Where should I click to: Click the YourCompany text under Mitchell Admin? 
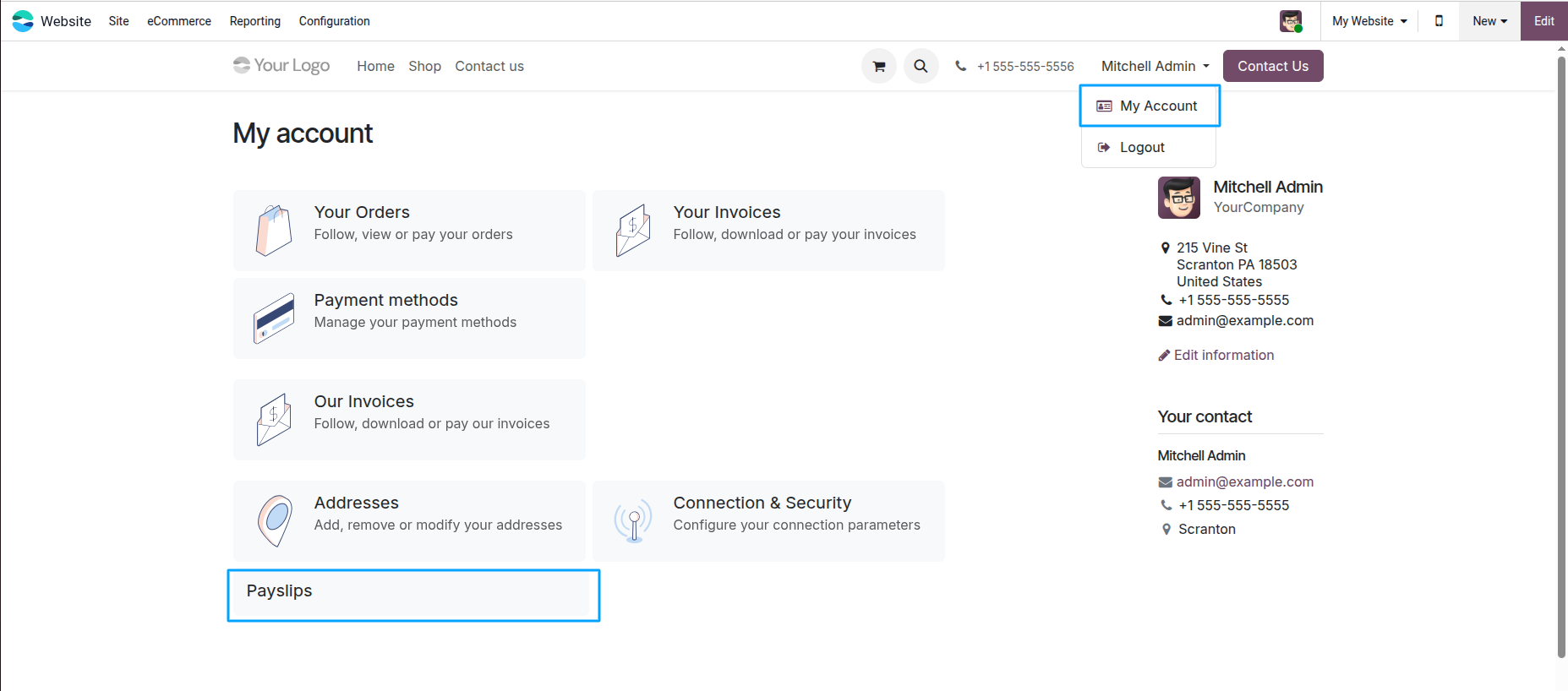coord(1259,208)
